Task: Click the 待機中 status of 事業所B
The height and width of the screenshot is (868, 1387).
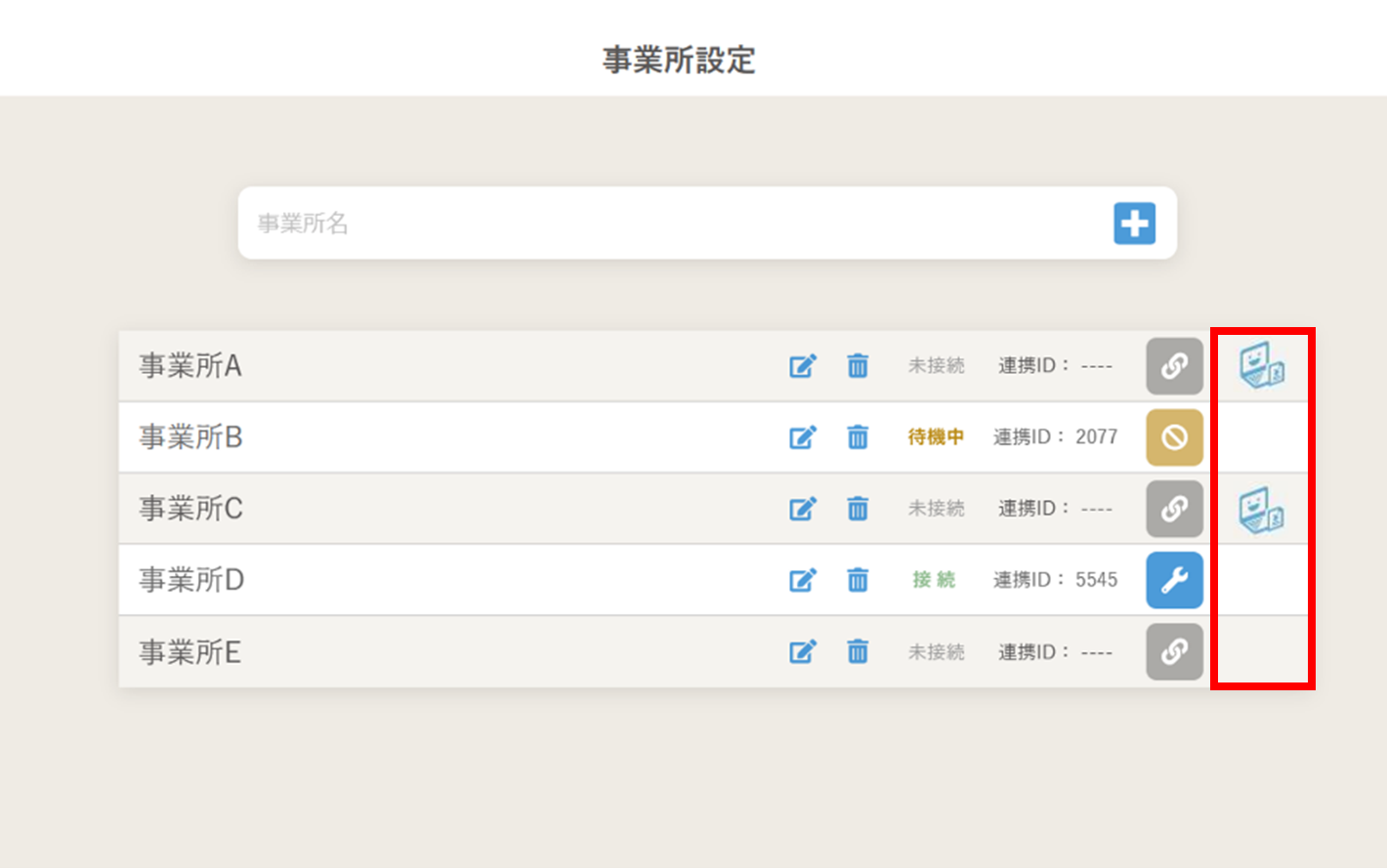Action: (936, 436)
